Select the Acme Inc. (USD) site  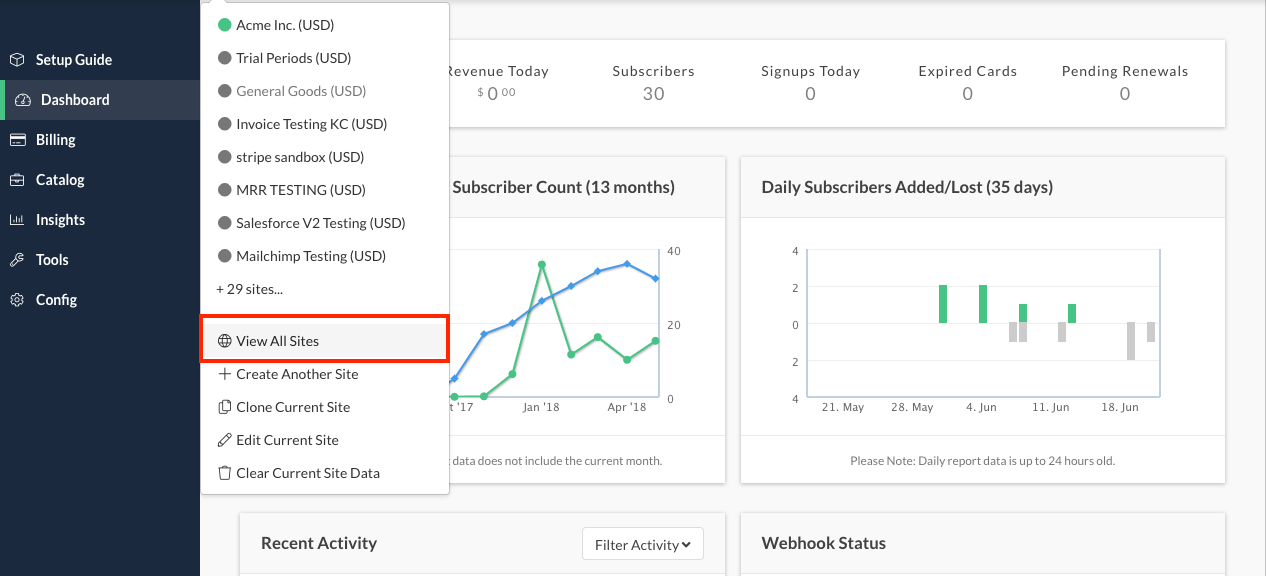tap(284, 25)
